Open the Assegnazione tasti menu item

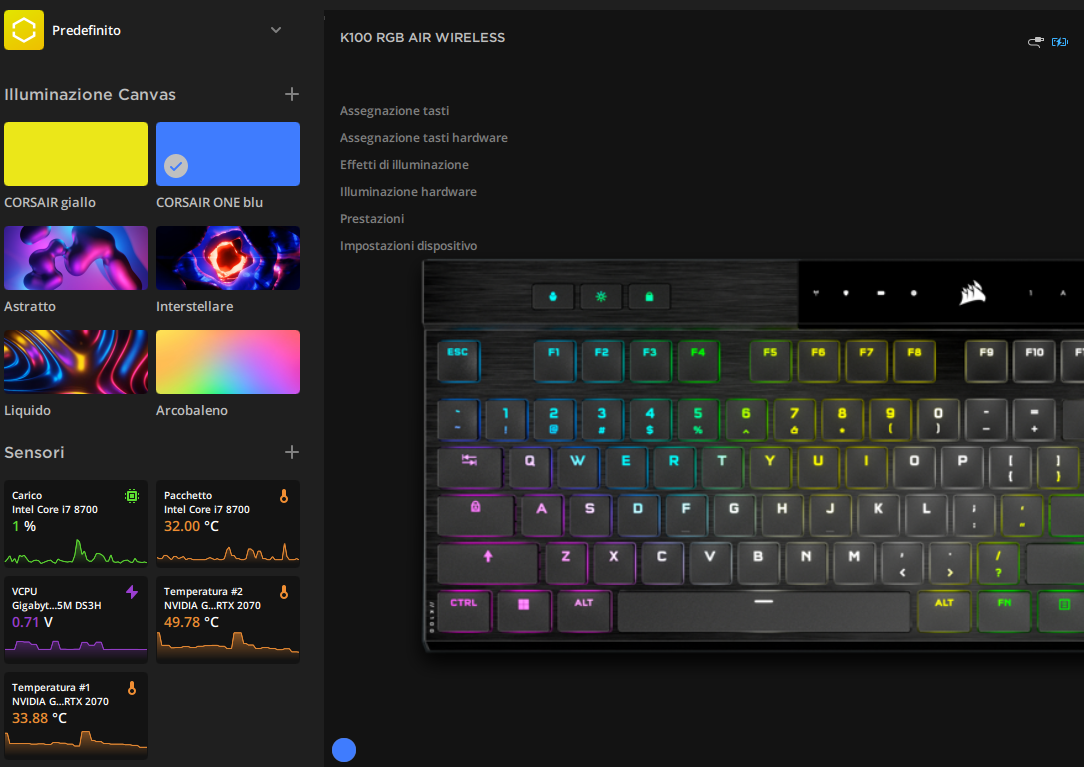tap(394, 111)
